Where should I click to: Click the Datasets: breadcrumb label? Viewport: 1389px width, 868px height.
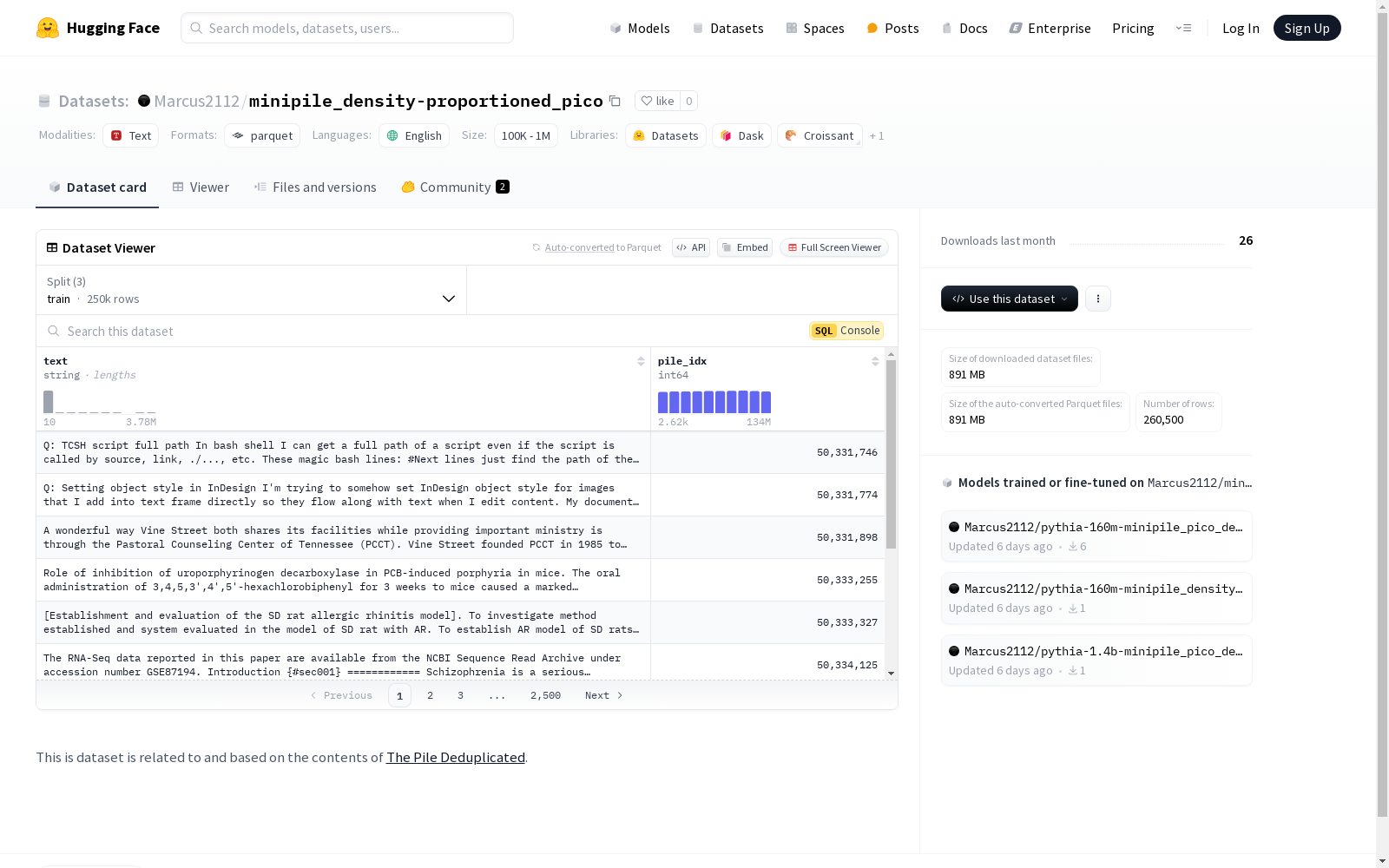[x=94, y=101]
